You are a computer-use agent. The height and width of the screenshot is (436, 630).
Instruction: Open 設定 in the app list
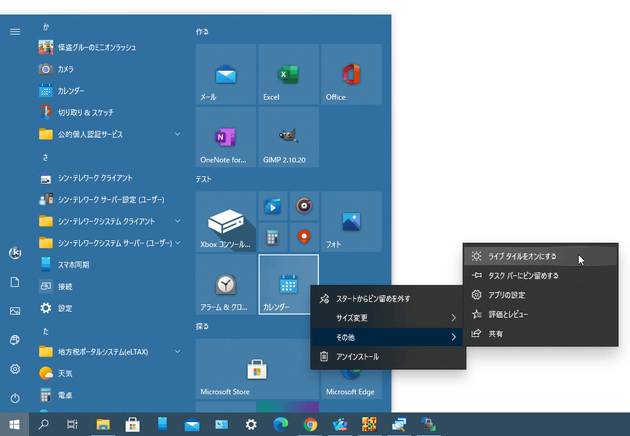click(109, 308)
